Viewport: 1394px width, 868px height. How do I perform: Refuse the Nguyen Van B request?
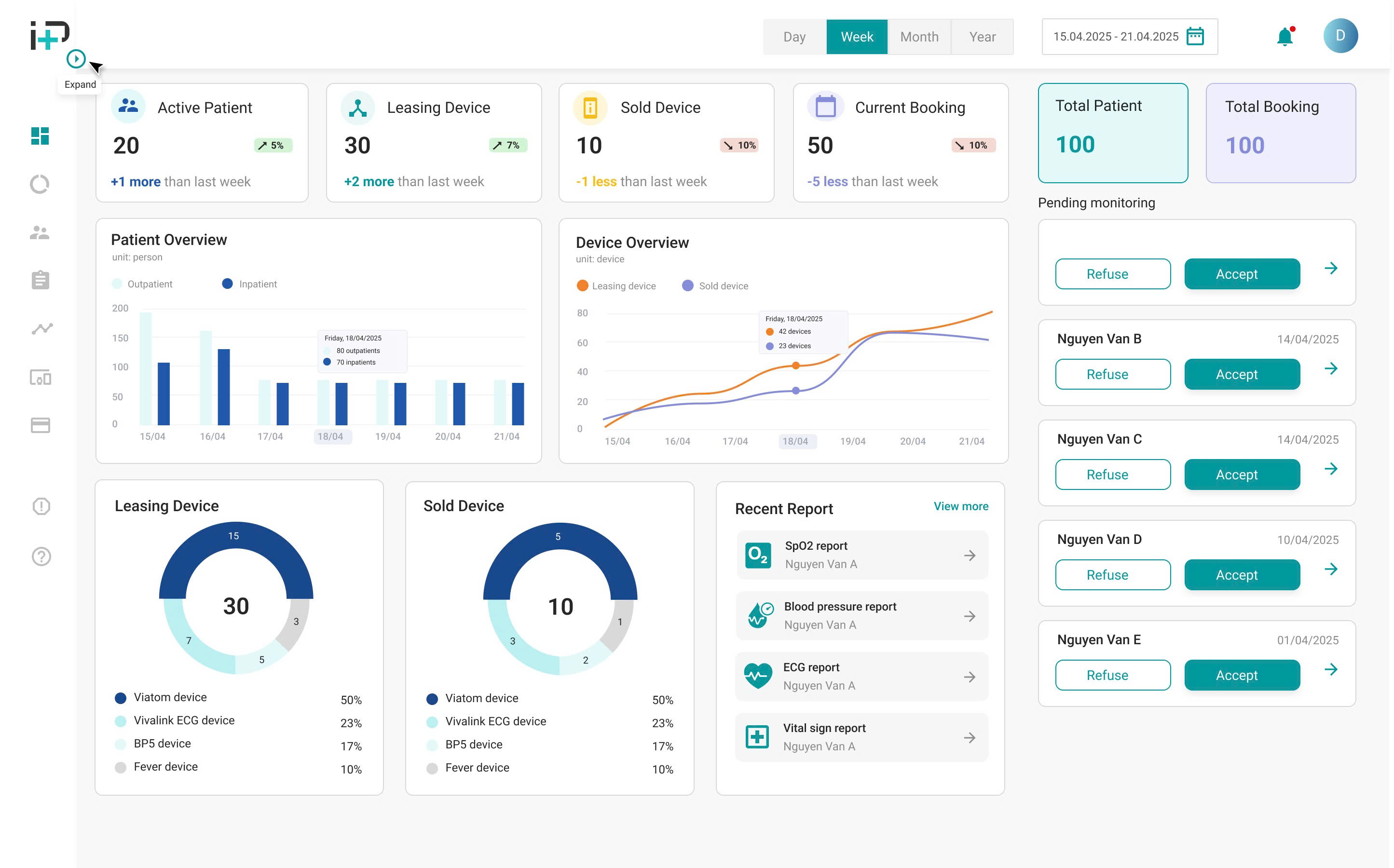pos(1113,374)
